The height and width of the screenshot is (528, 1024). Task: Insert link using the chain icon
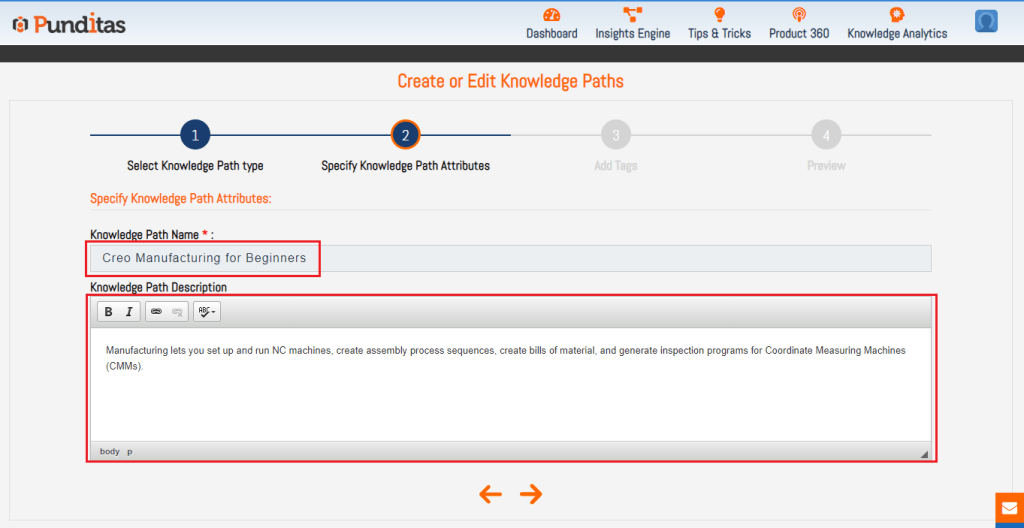click(x=156, y=312)
